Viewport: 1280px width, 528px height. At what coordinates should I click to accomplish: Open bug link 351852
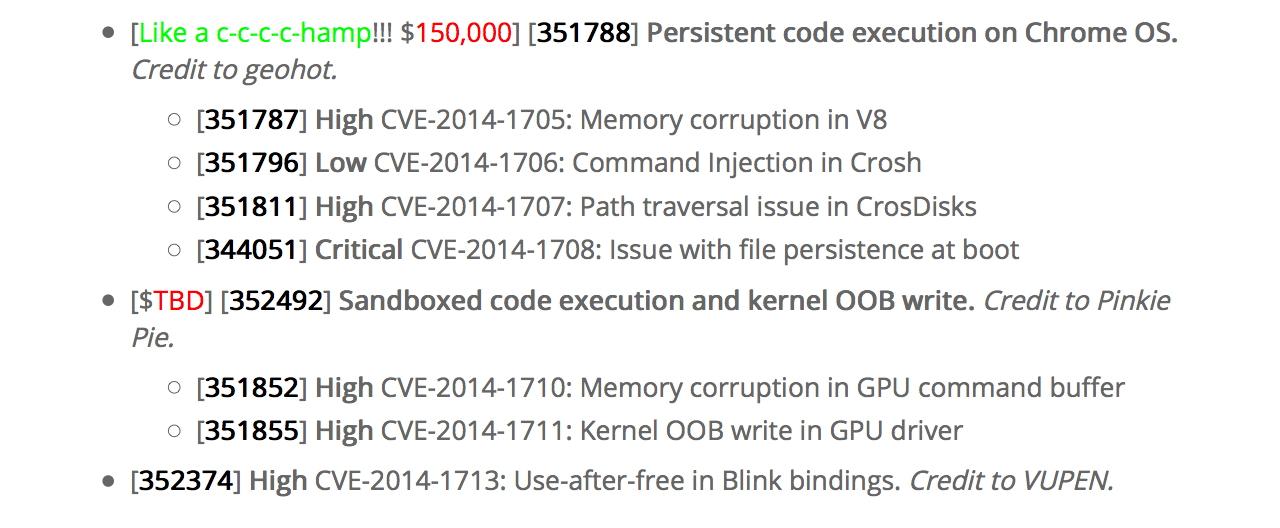(x=252, y=388)
